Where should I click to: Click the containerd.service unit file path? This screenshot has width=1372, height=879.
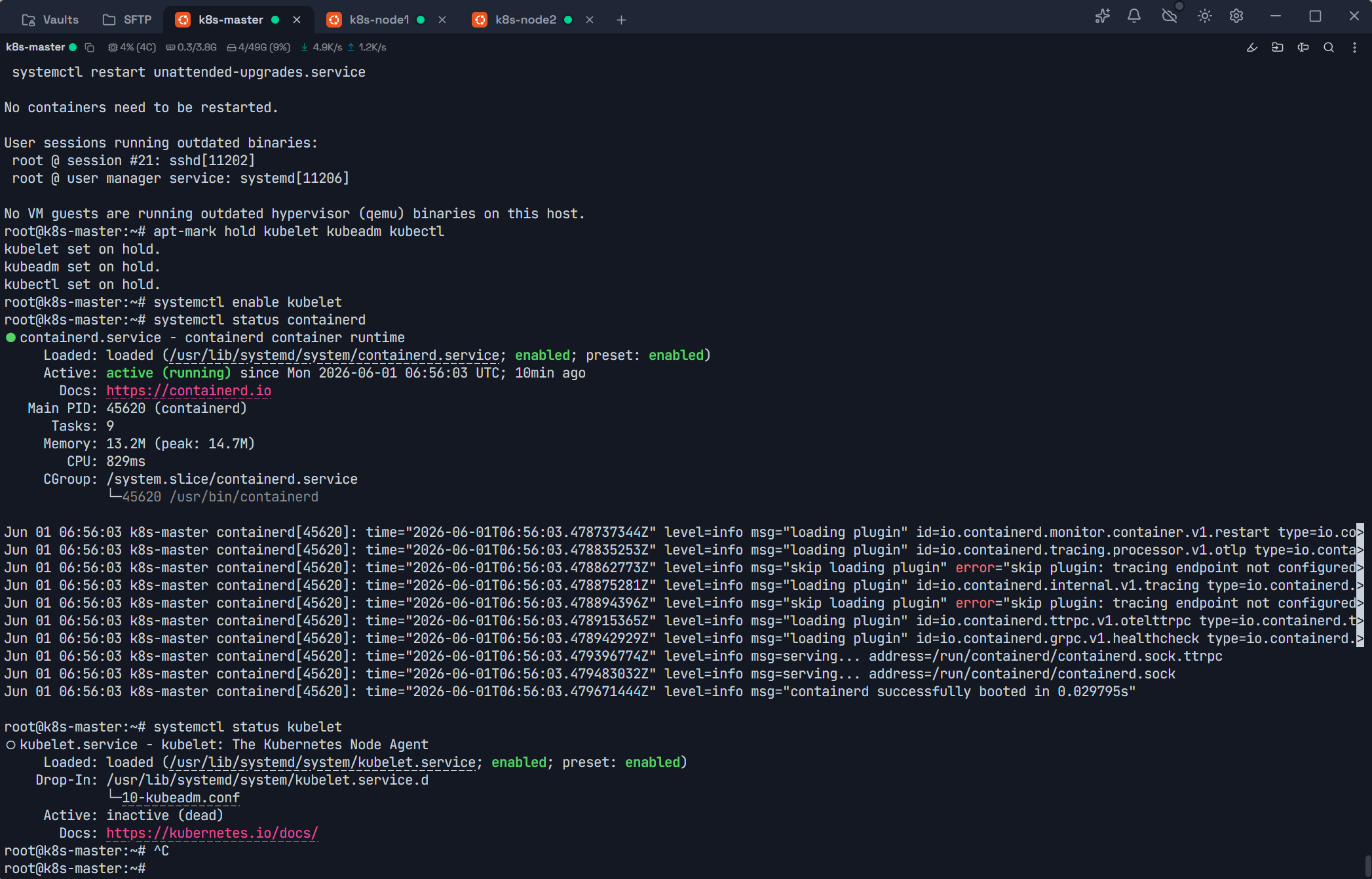pyautogui.click(x=334, y=355)
